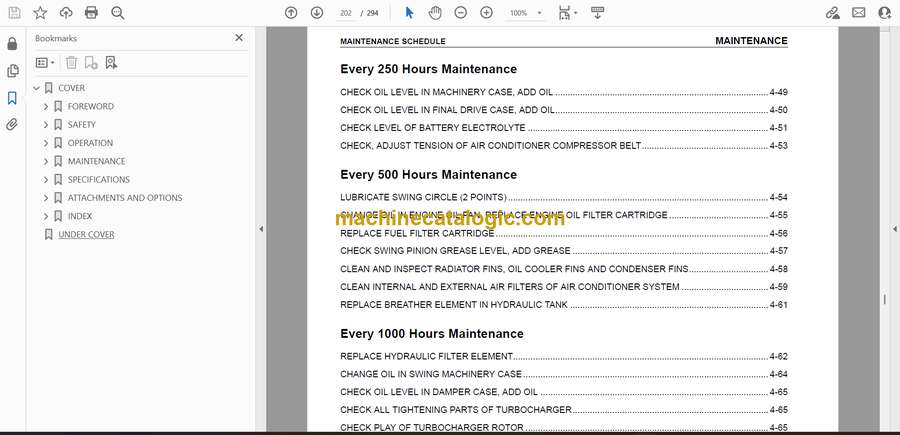Collapse the COVER bookmark

pyautogui.click(x=37, y=88)
